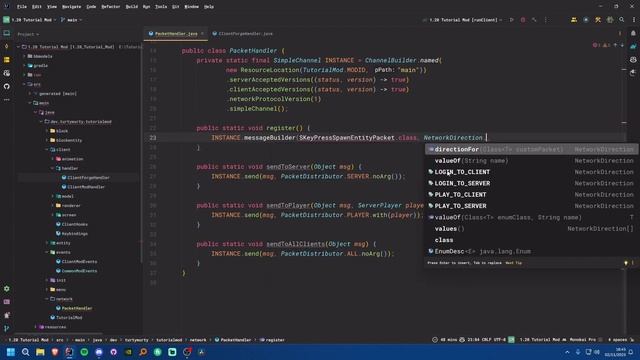This screenshot has width=640, height=360.
Task: Open File Explorer from taskbar
Action: (x=40, y=352)
